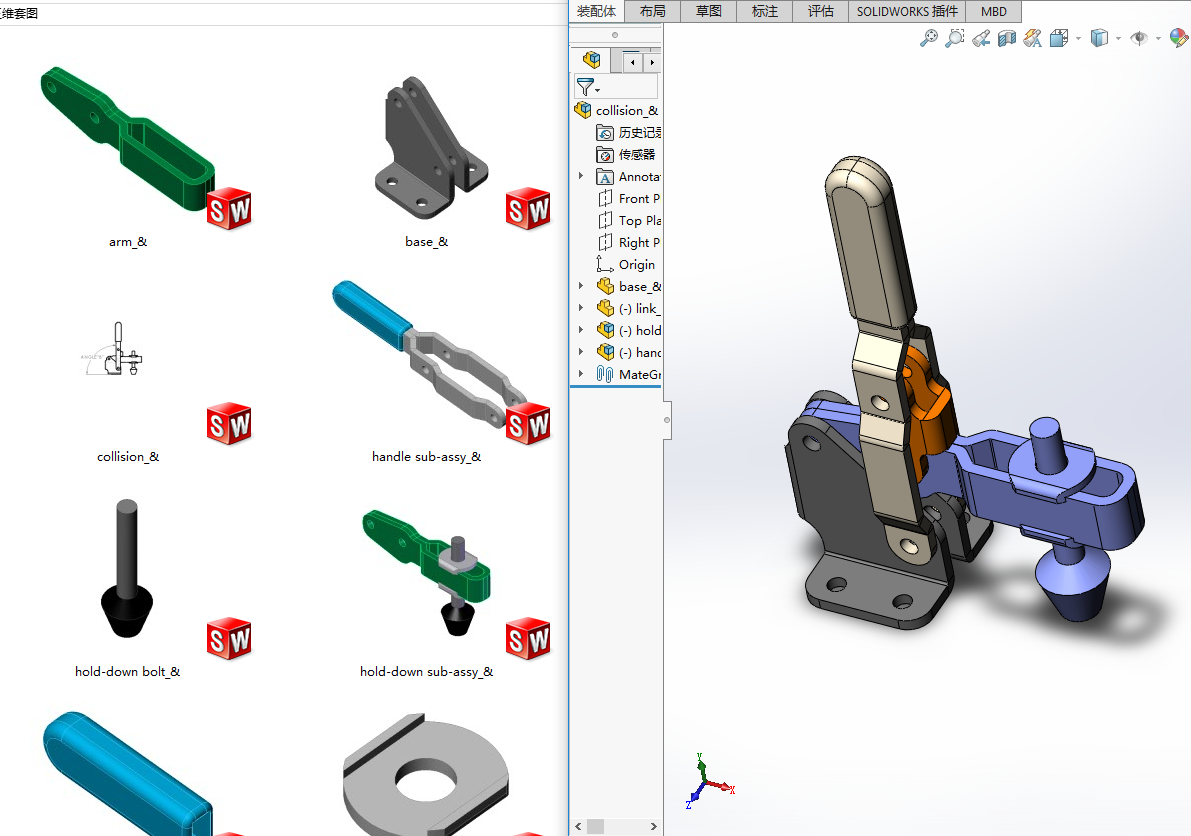Expand the (-) hold tree node
Viewport: 1191px width, 836px height.
(581, 330)
